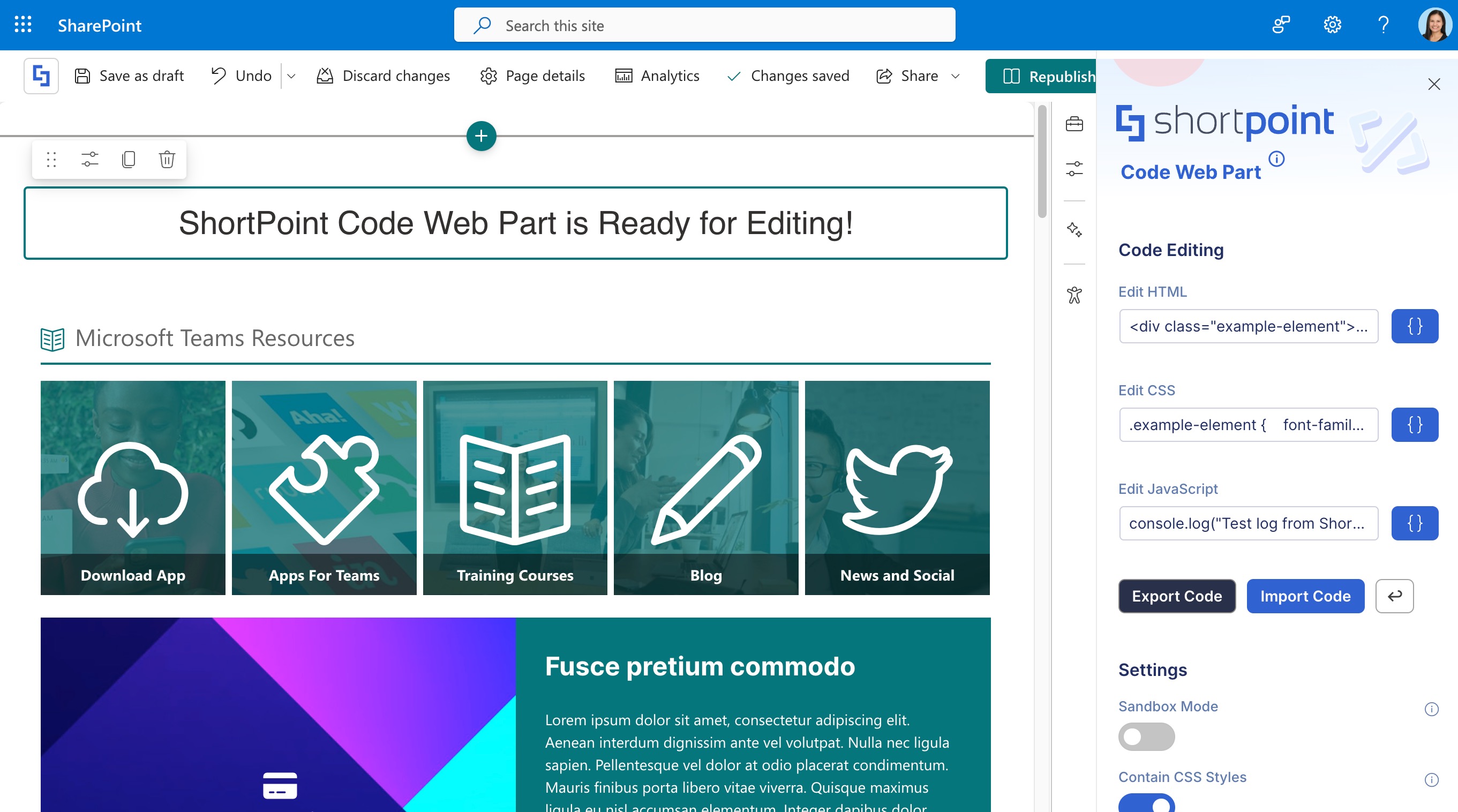Viewport: 1458px width, 812px height.
Task: Open Edit JavaScript code editor braces button
Action: click(x=1414, y=523)
